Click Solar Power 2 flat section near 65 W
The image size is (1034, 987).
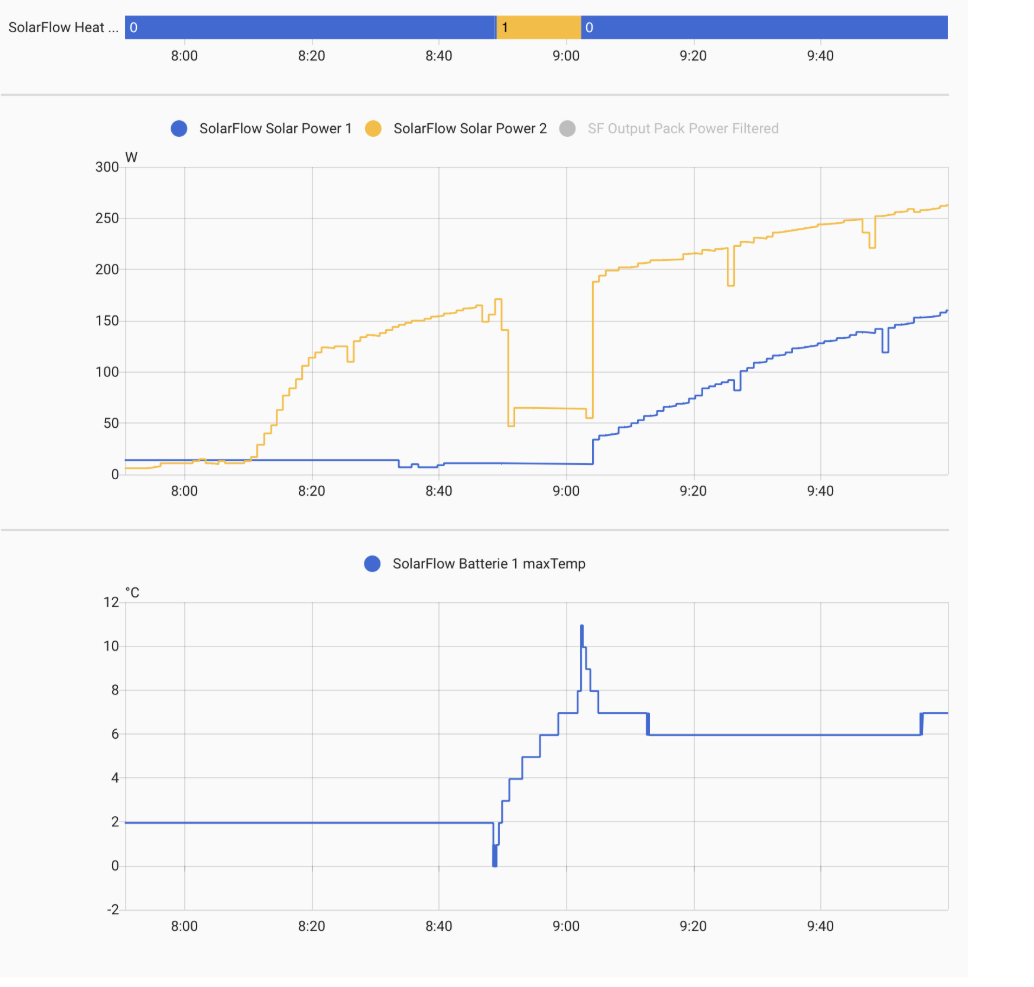click(x=550, y=408)
